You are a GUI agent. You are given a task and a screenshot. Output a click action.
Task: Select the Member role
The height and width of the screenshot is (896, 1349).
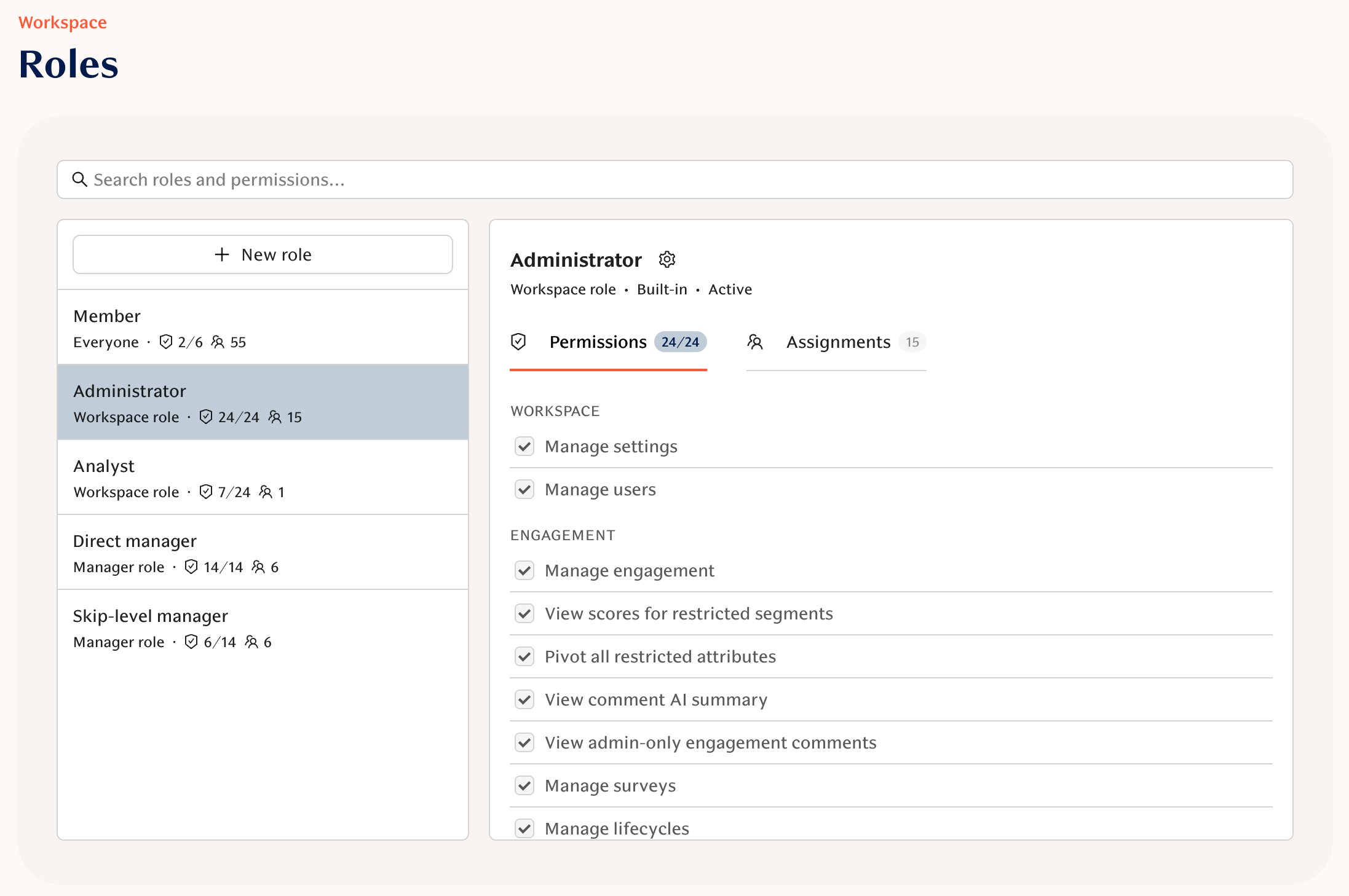(x=263, y=327)
